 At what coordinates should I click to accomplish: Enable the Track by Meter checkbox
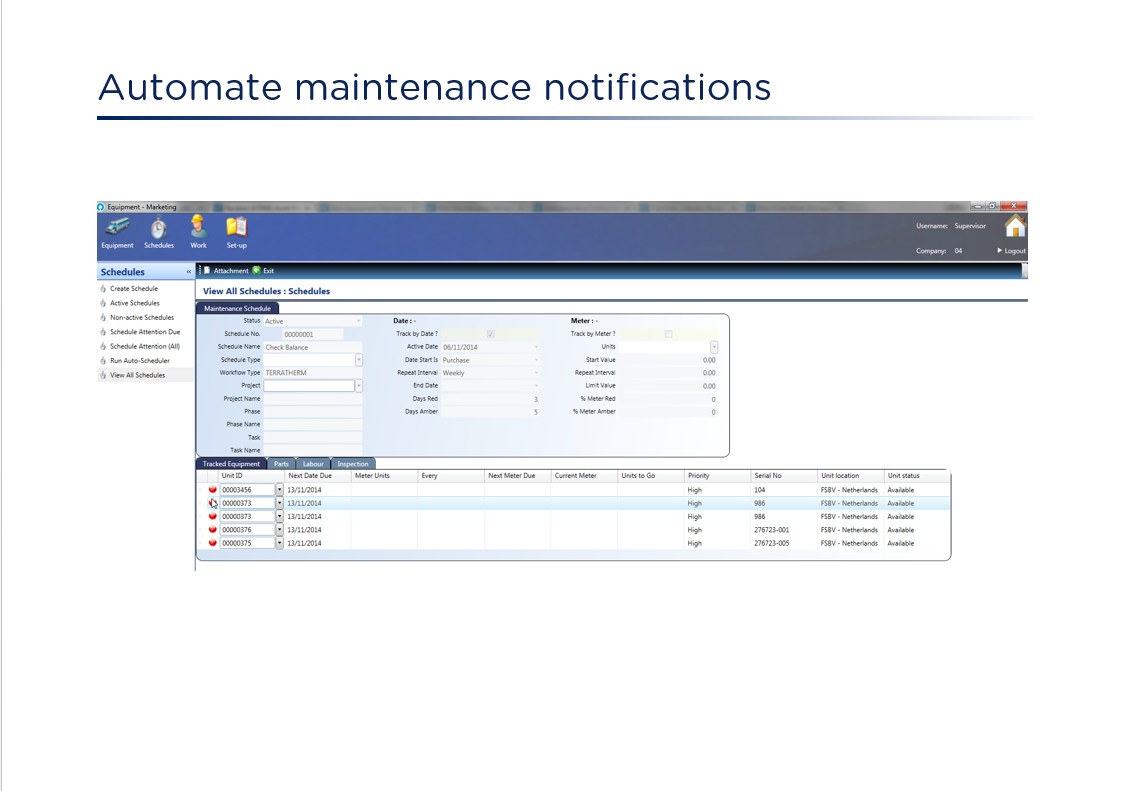[668, 334]
